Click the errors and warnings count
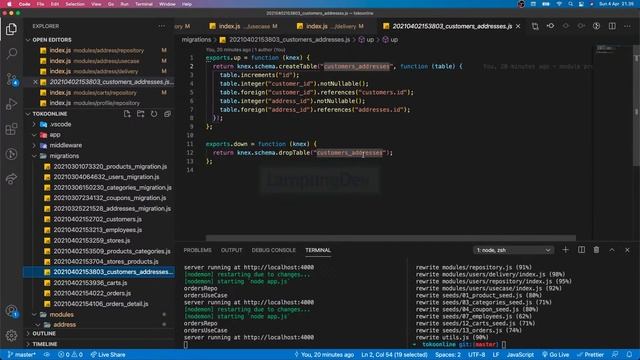Image resolution: width=640 pixels, height=360 pixels. pyautogui.click(x=70, y=354)
